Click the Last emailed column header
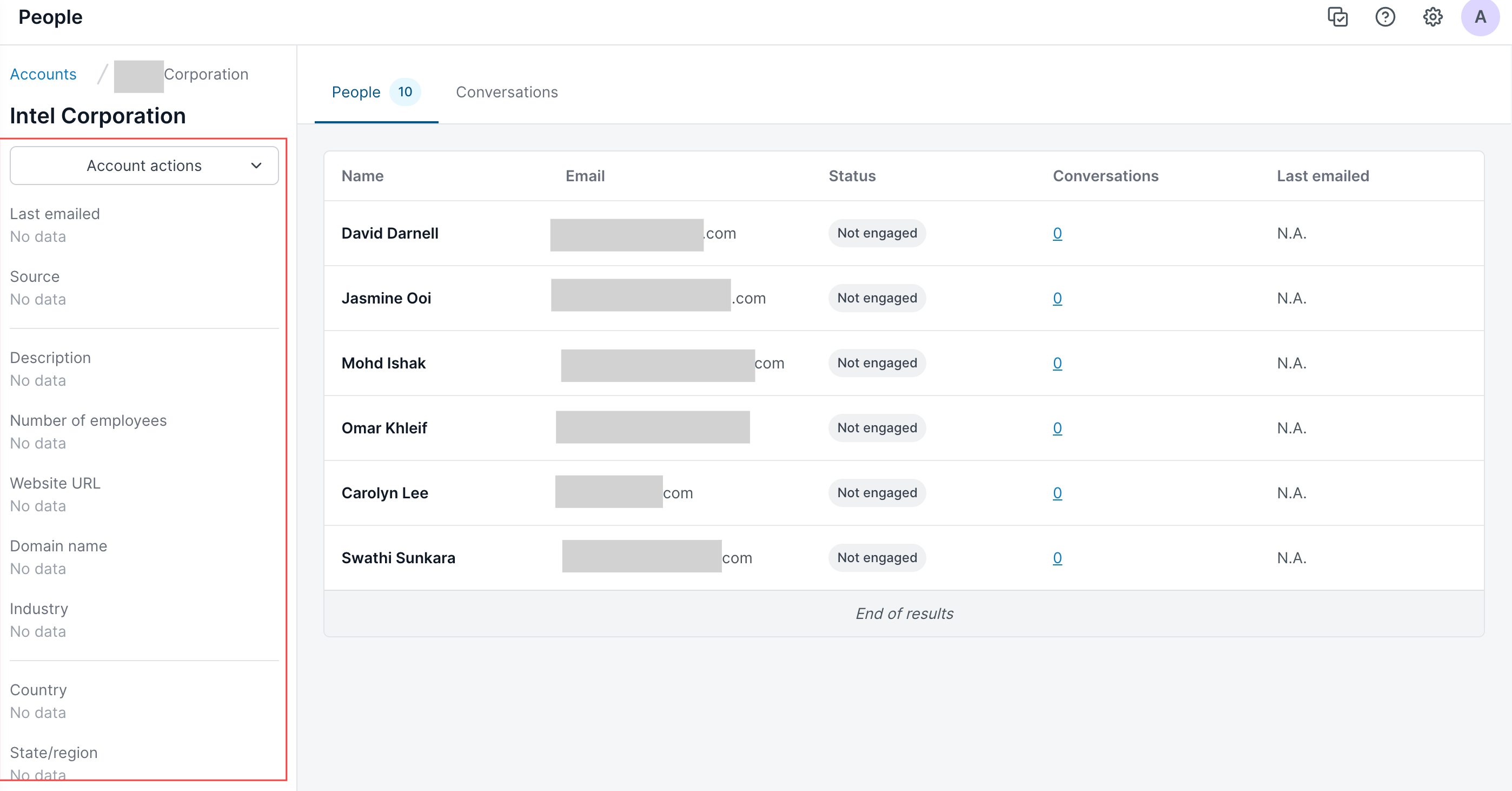The width and height of the screenshot is (1512, 791). [1323, 176]
